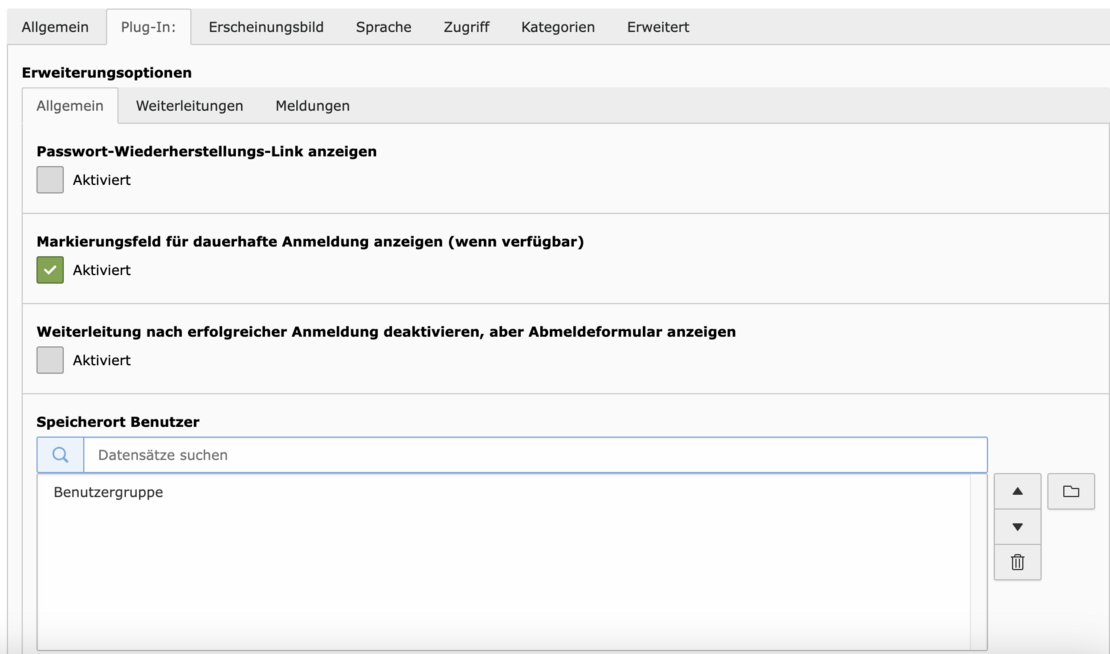Switch to the Weiterleitungen sub-tab
The image size is (1110, 654).
coord(189,105)
